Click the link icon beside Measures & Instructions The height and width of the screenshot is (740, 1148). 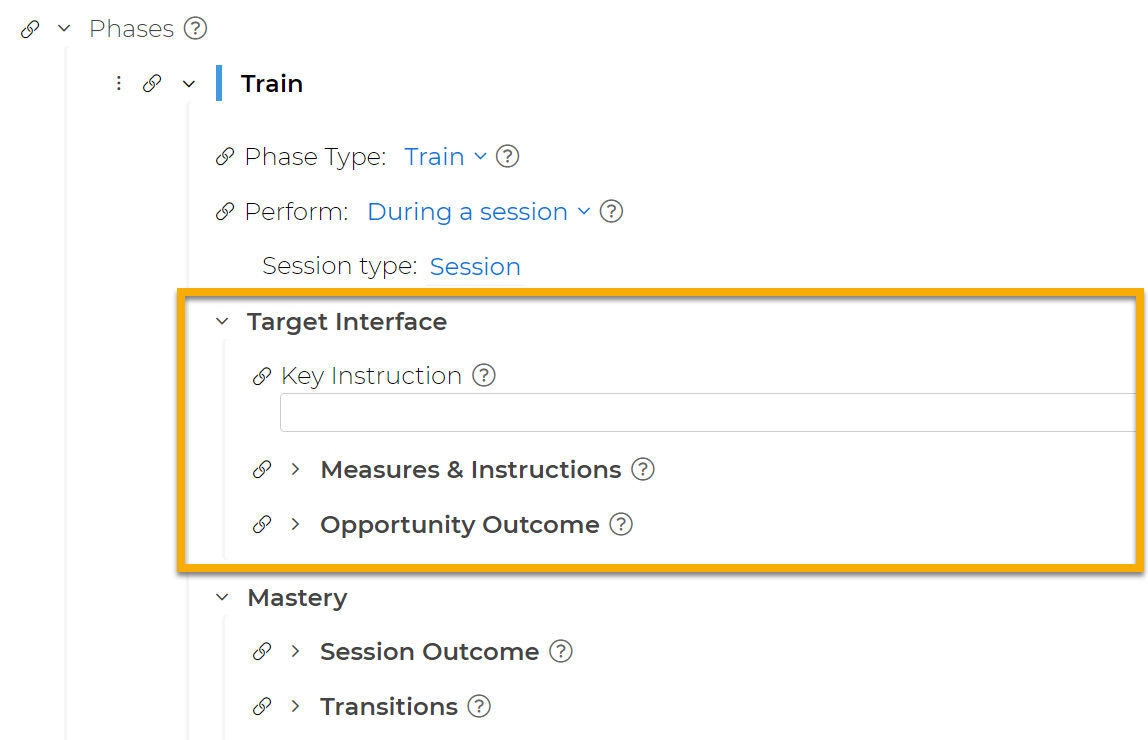click(263, 469)
